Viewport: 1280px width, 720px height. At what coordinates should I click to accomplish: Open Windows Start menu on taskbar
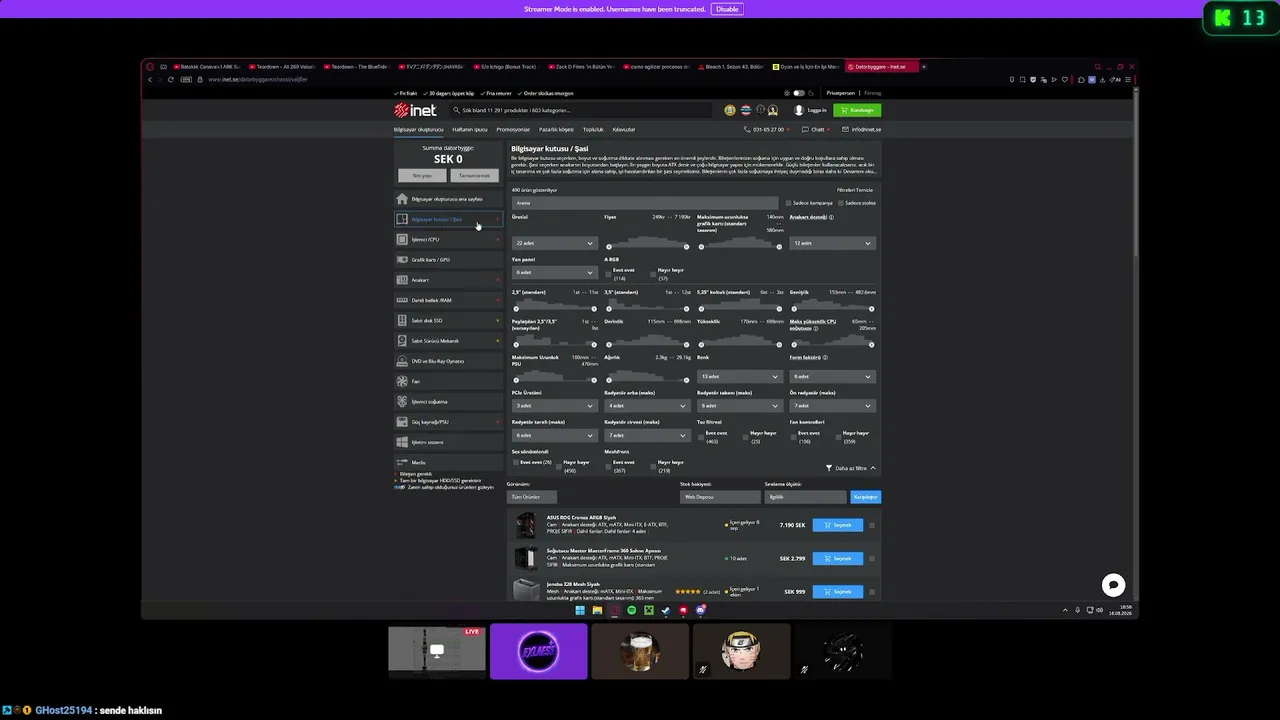tap(580, 611)
